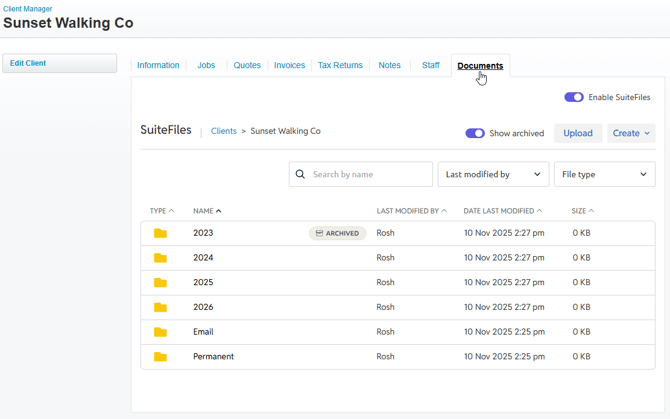Click Rosh in the 2024 row
The image size is (670, 419).
[x=385, y=258]
